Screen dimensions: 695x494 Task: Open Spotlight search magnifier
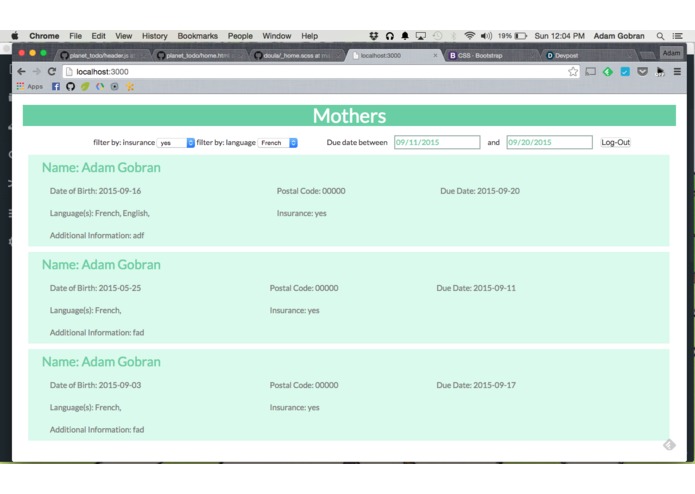[660, 36]
